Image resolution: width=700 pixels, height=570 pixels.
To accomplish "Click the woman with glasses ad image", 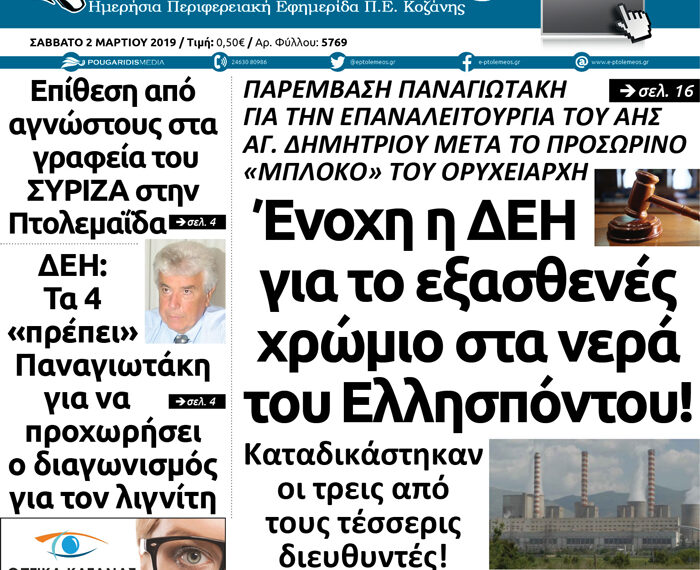I will pos(181,544).
